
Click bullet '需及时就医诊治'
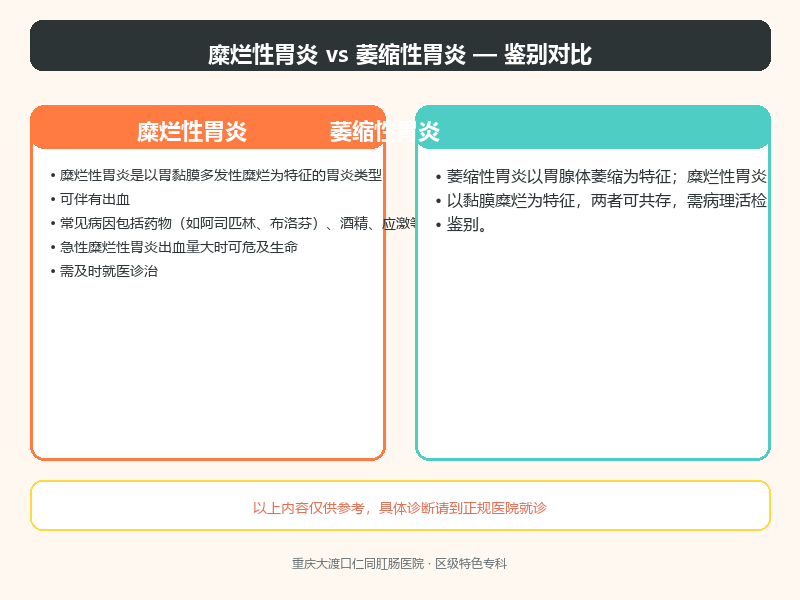pyautogui.click(x=109, y=271)
